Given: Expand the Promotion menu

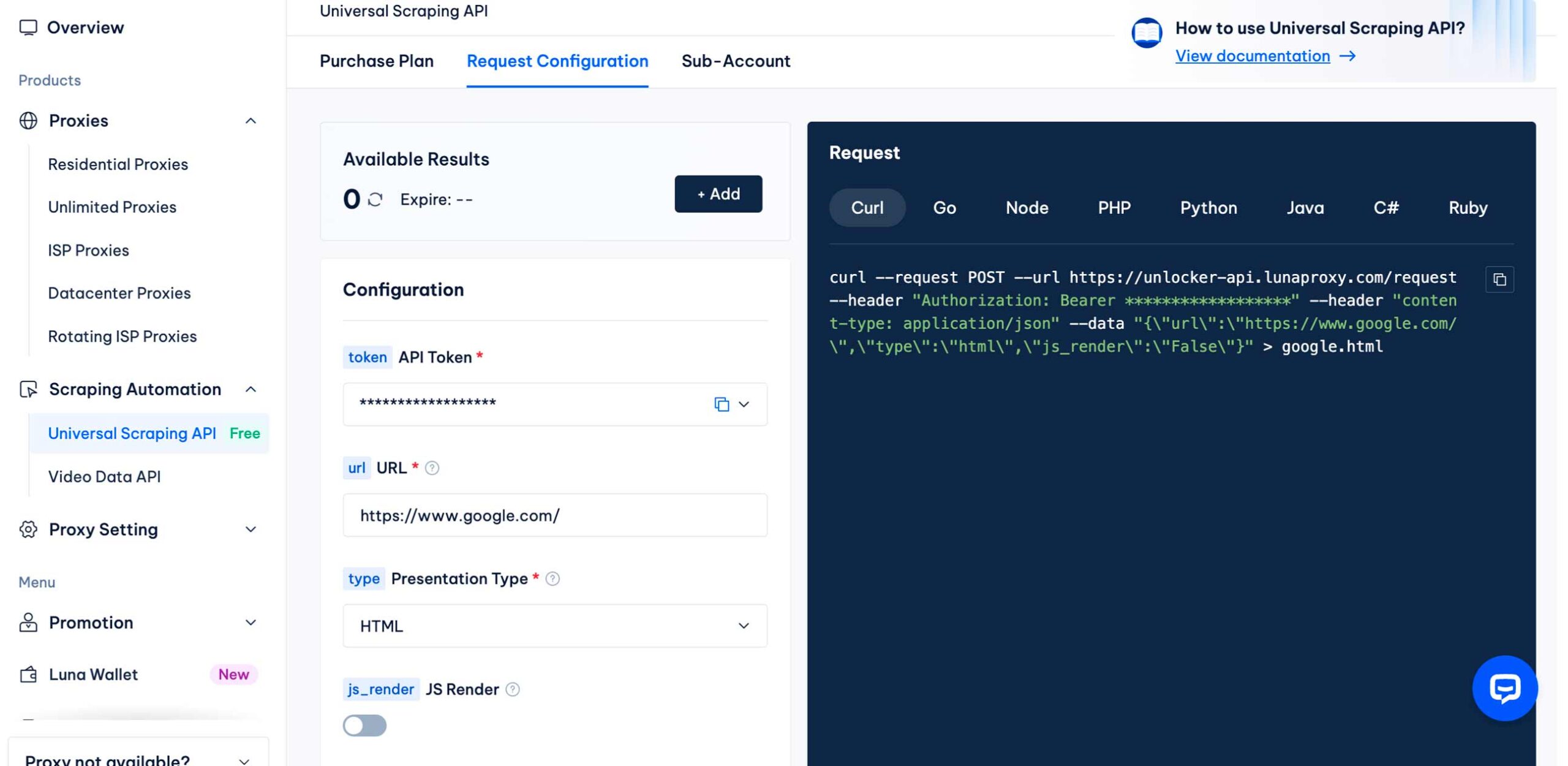Looking at the screenshot, I should (x=250, y=623).
